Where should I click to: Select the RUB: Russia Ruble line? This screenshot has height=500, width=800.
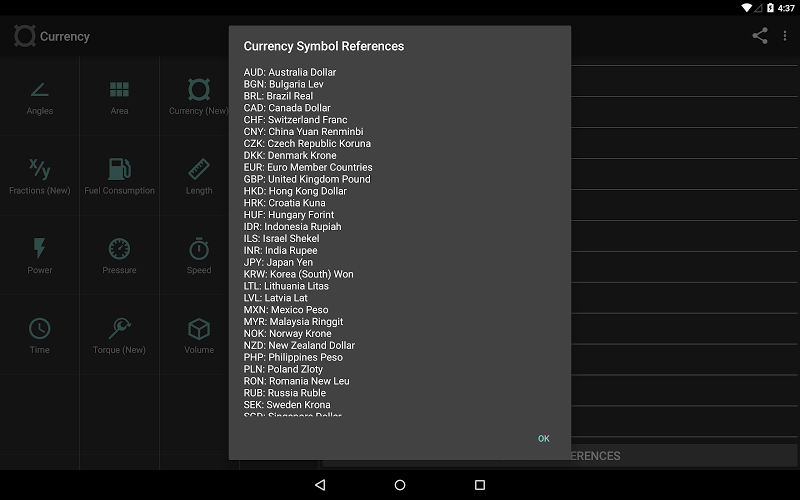click(x=285, y=393)
